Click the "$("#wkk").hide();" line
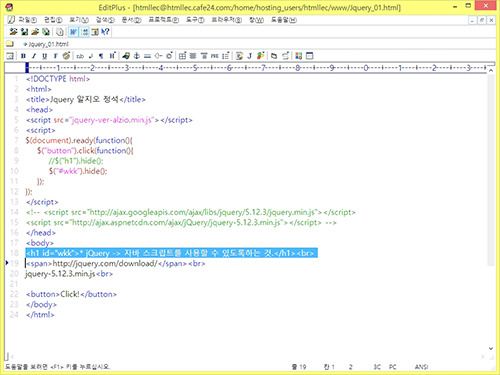This screenshot has width=500, height=375. click(78, 171)
